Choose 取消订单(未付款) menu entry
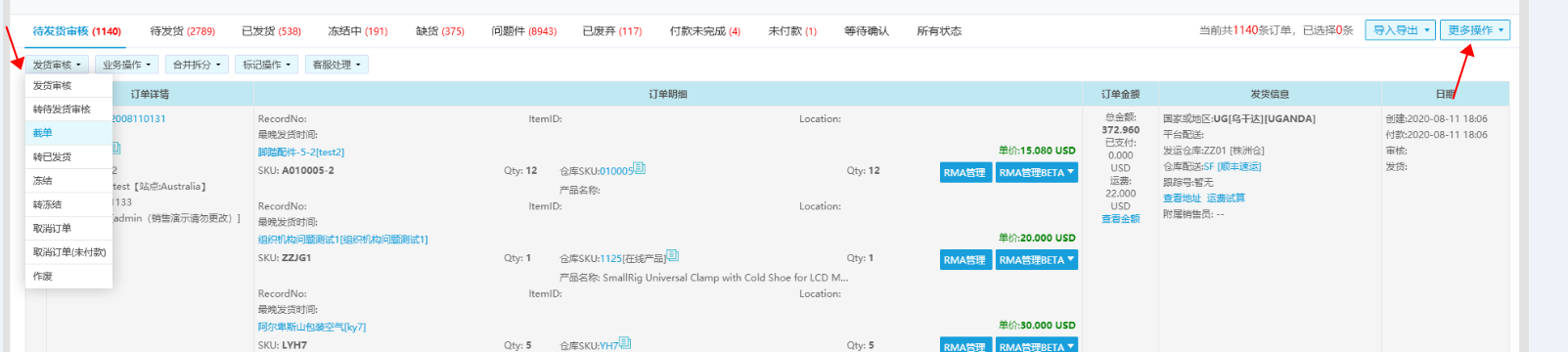The width and height of the screenshot is (1568, 352). pyautogui.click(x=68, y=252)
